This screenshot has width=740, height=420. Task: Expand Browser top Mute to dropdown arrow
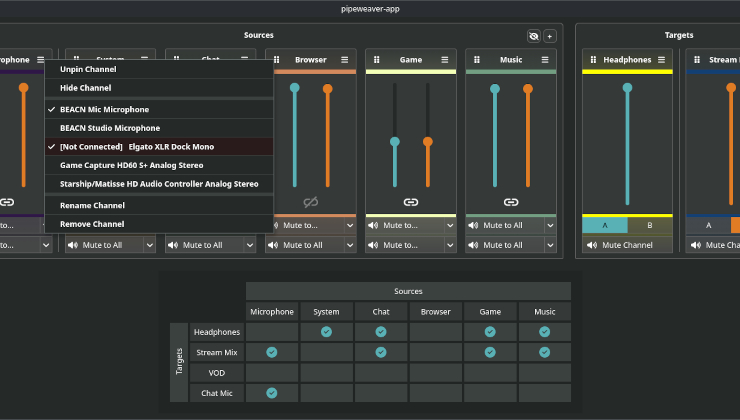350,226
